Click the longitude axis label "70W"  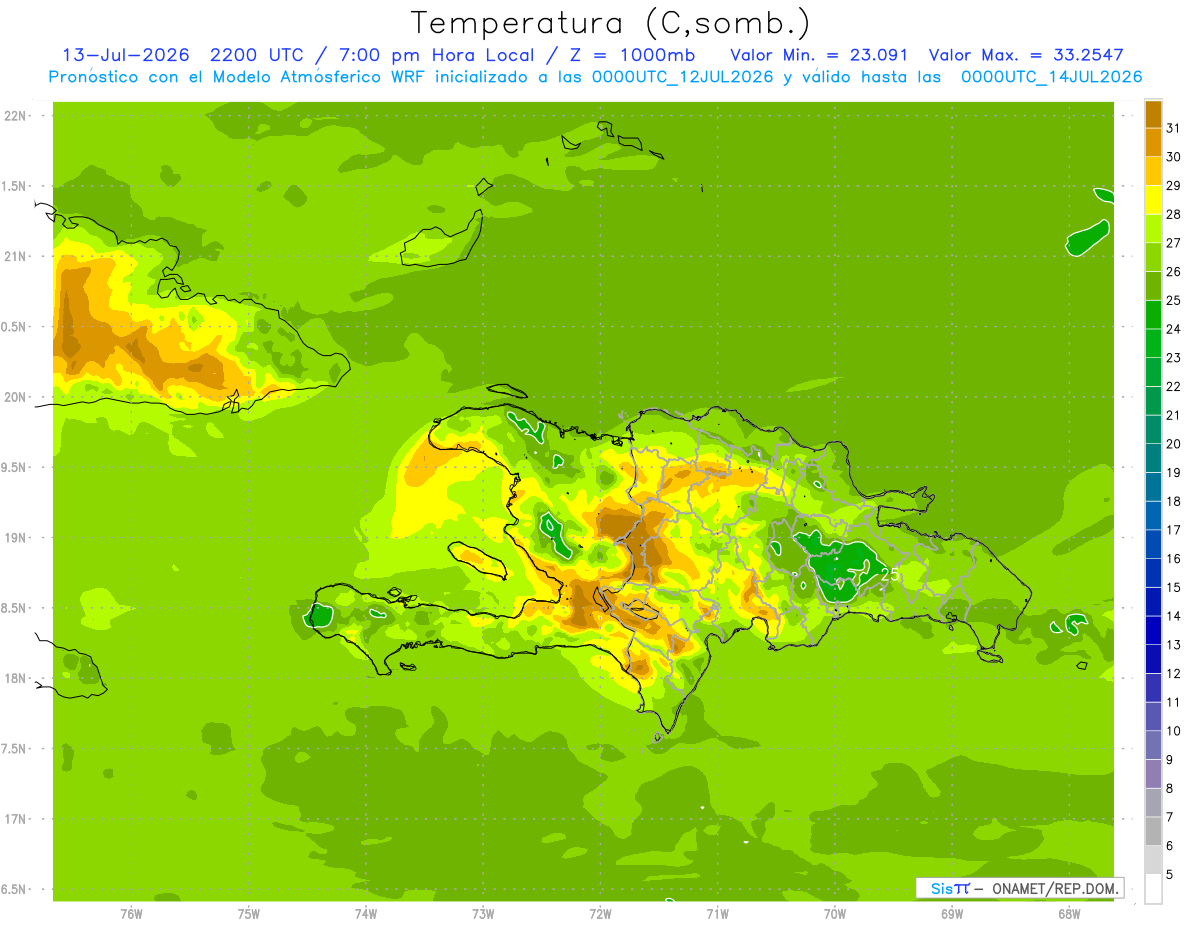835,913
